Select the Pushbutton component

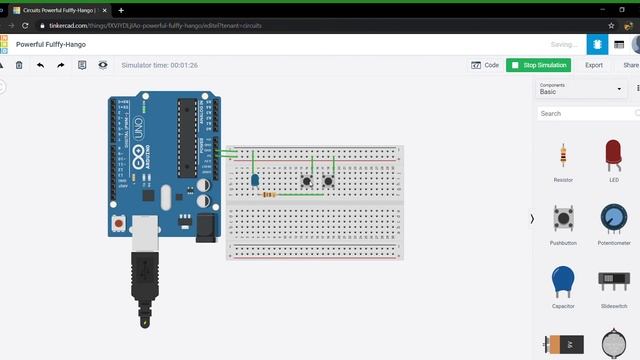(563, 224)
